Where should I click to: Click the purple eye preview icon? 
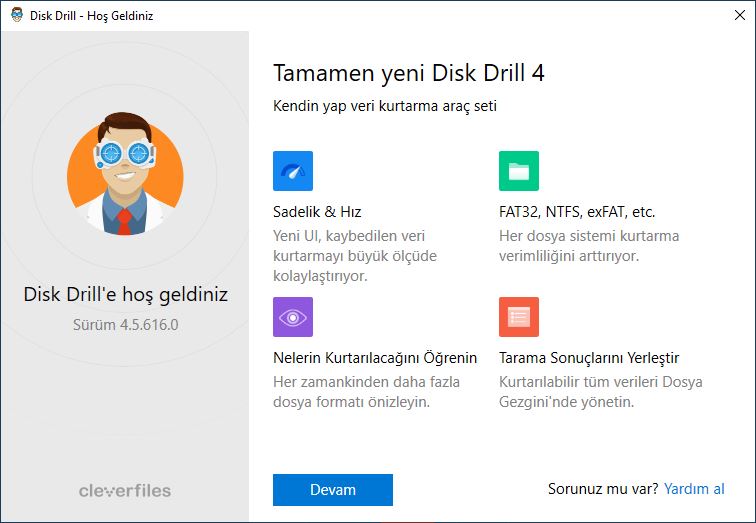(293, 317)
